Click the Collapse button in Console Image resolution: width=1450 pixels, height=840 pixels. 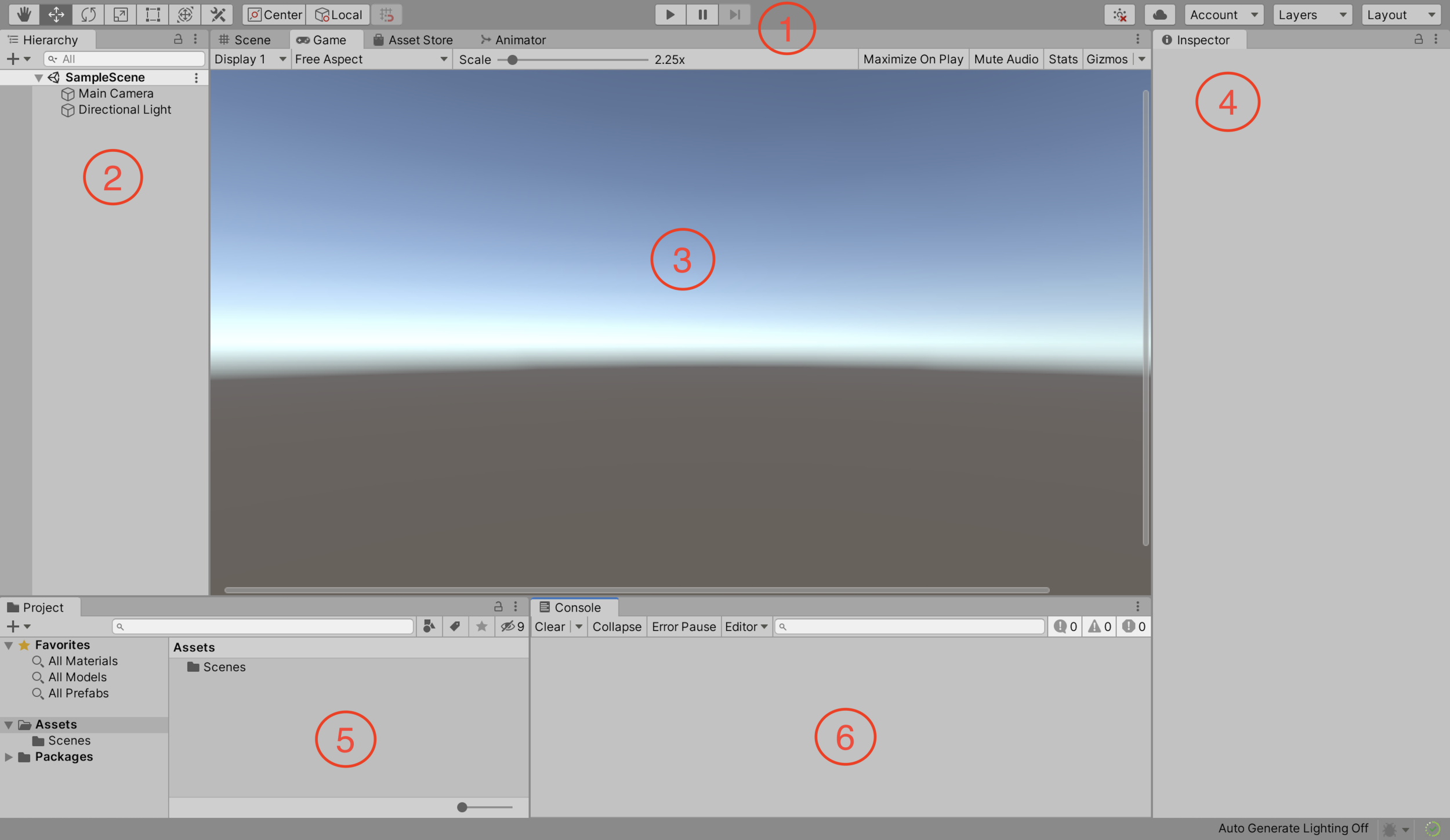(616, 626)
